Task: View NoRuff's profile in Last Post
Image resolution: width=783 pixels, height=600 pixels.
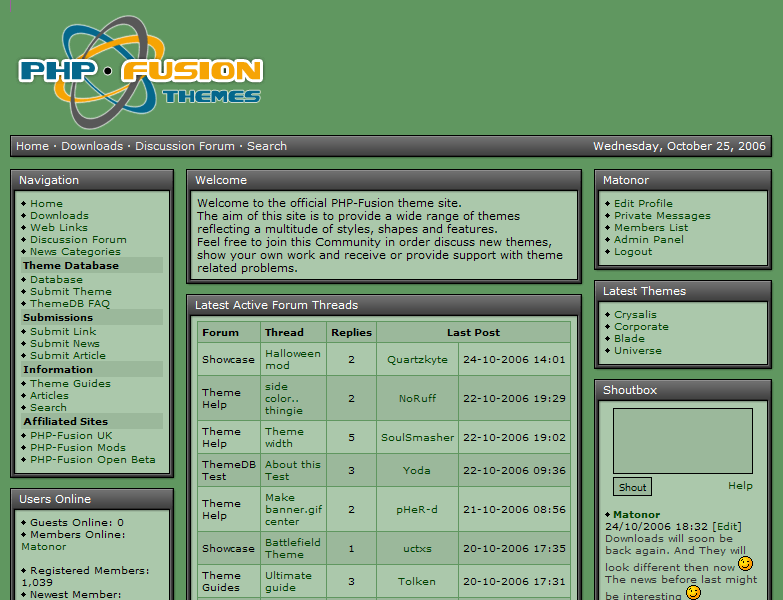Action: 417,398
